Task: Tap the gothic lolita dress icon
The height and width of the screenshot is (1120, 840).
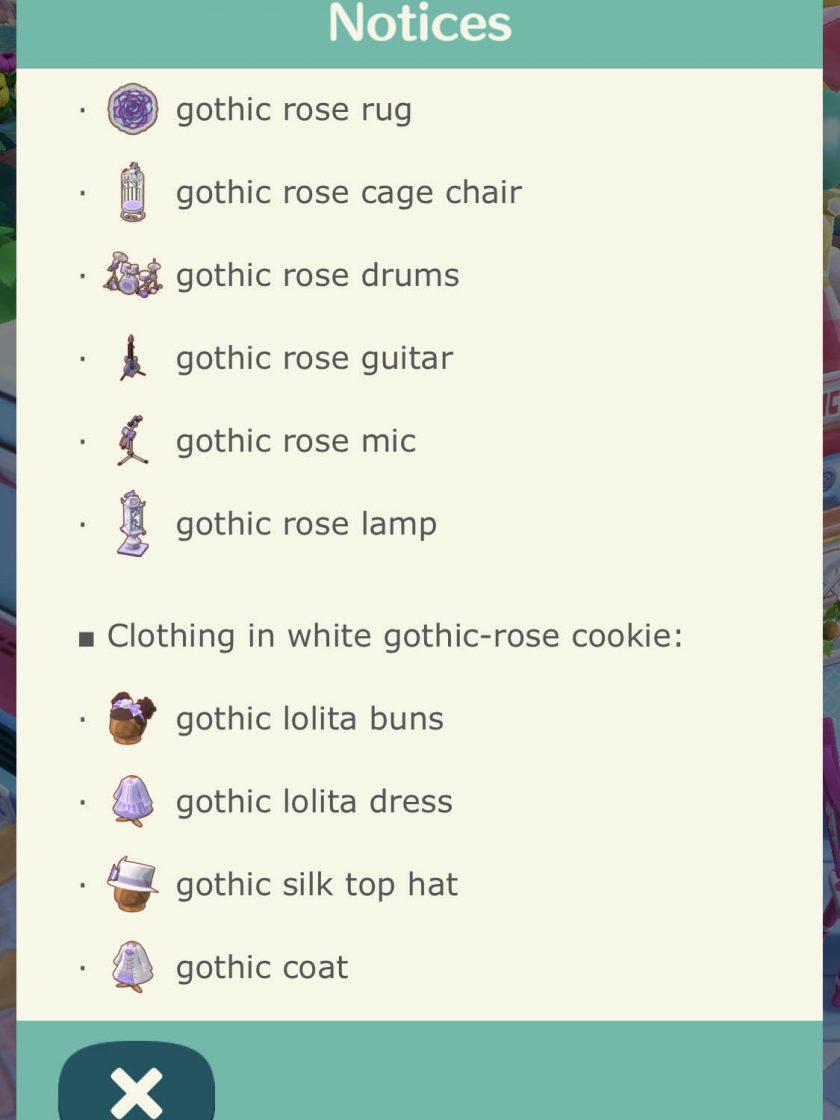Action: 133,801
